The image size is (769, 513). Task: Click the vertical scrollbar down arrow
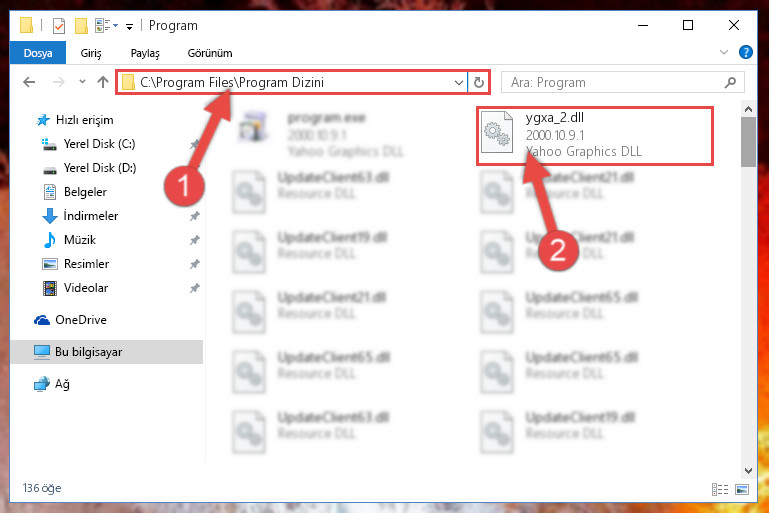(748, 471)
